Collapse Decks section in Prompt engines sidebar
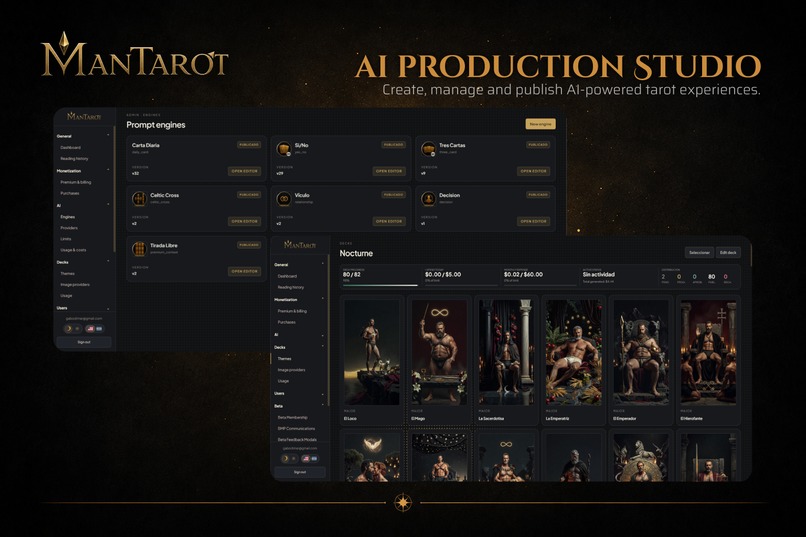Image resolution: width=806 pixels, height=537 pixels. coord(108,262)
